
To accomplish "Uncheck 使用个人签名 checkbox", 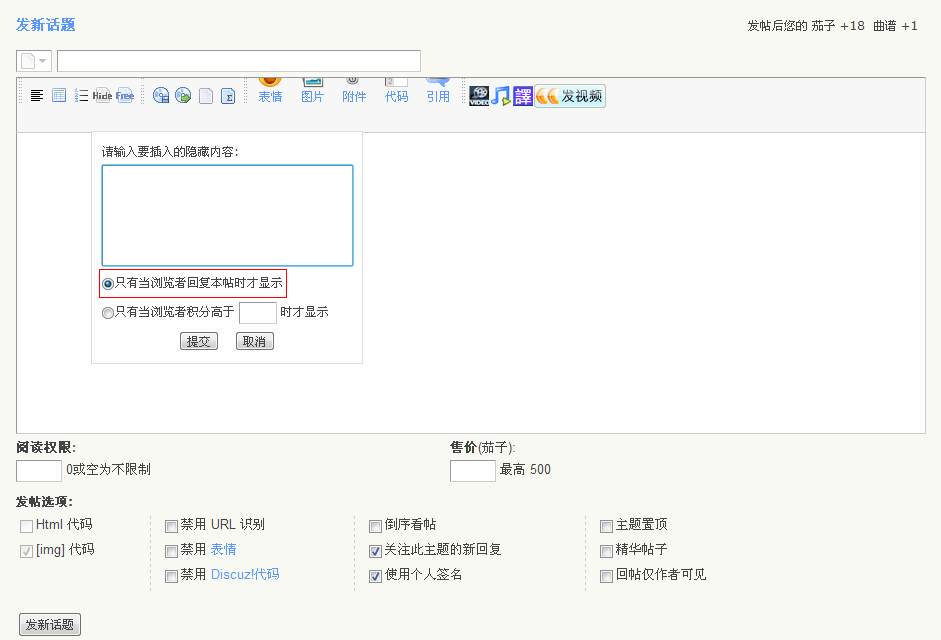I will pos(375,576).
